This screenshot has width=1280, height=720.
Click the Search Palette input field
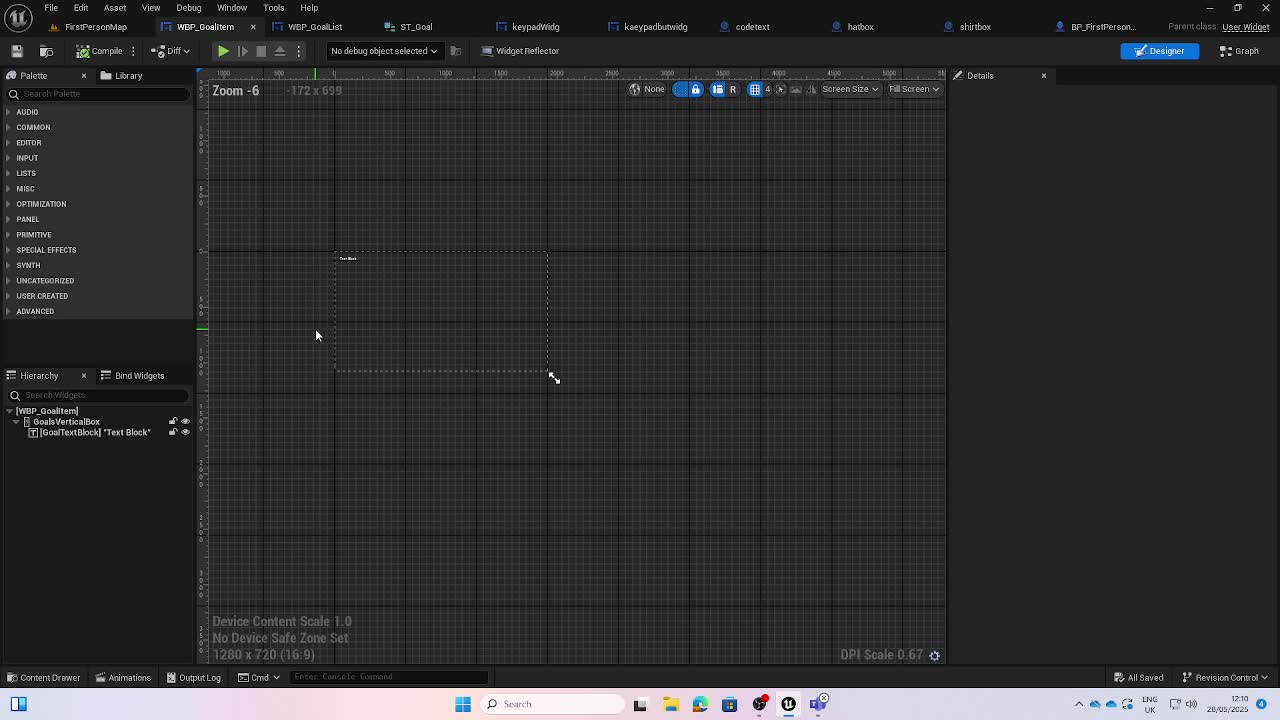100,94
